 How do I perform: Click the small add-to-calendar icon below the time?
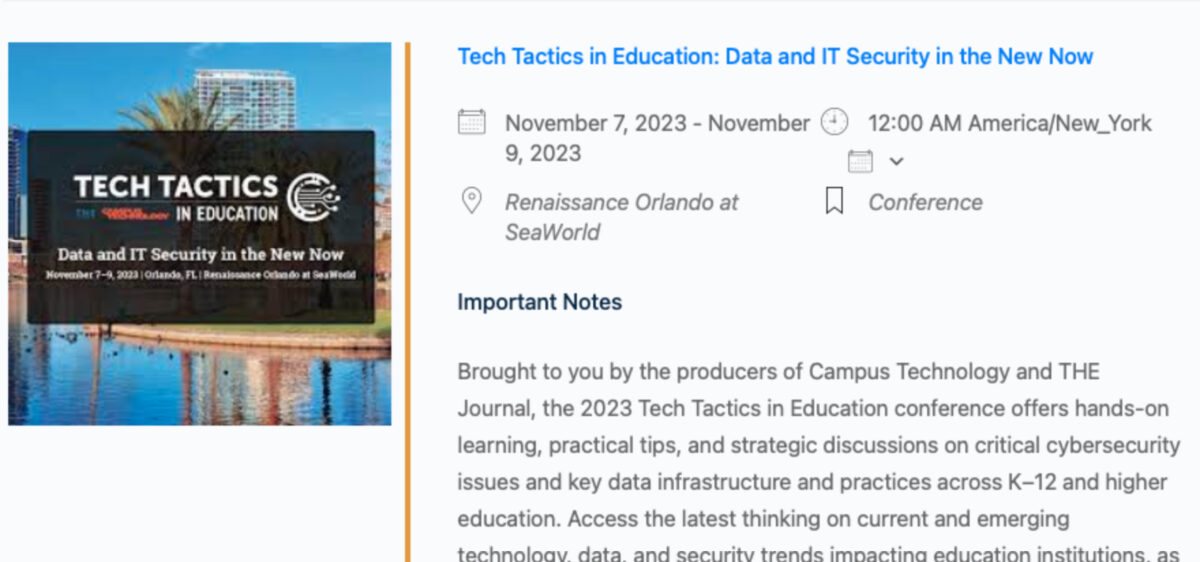[860, 161]
